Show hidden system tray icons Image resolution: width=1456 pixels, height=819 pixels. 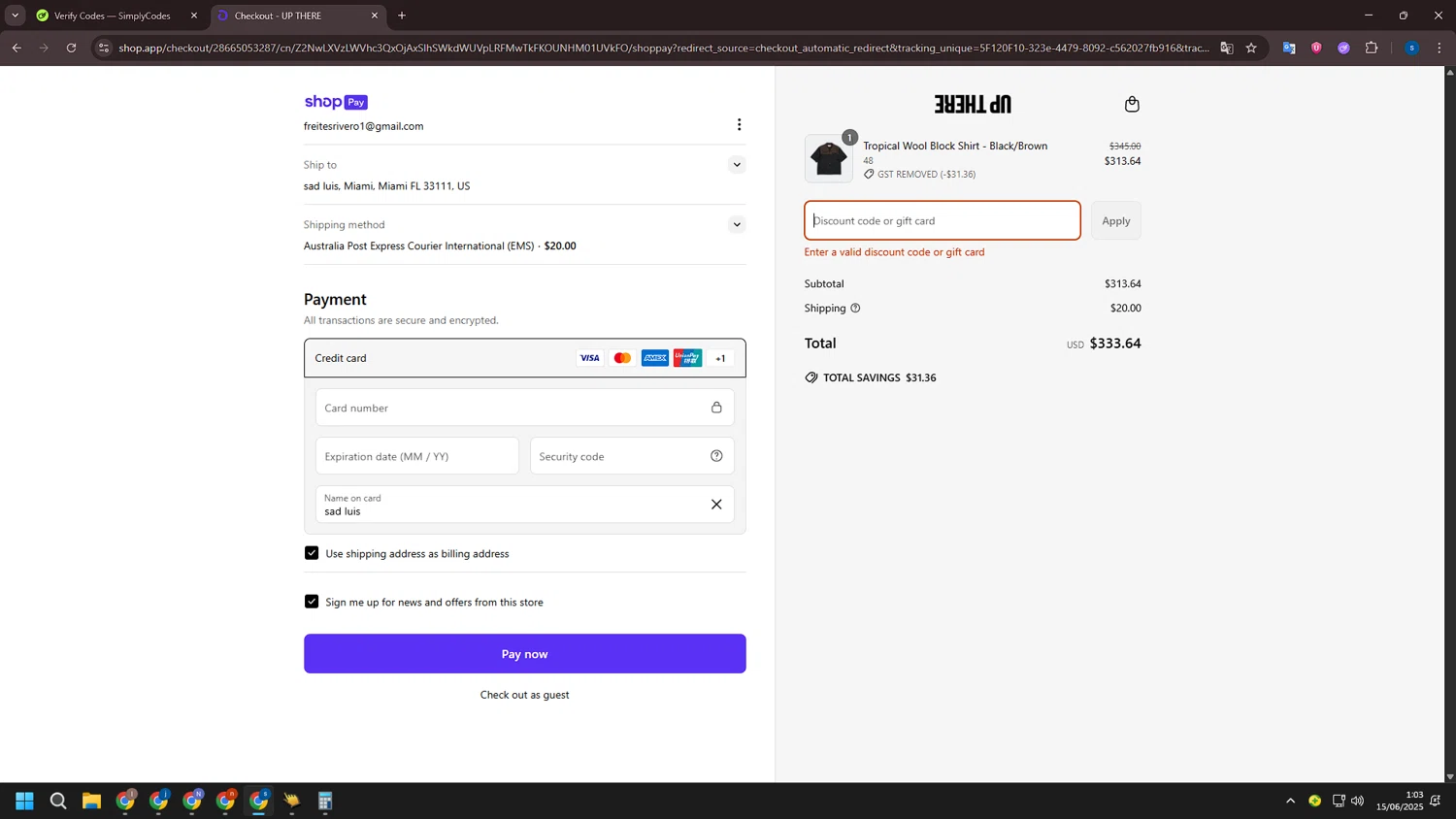coord(1290,801)
